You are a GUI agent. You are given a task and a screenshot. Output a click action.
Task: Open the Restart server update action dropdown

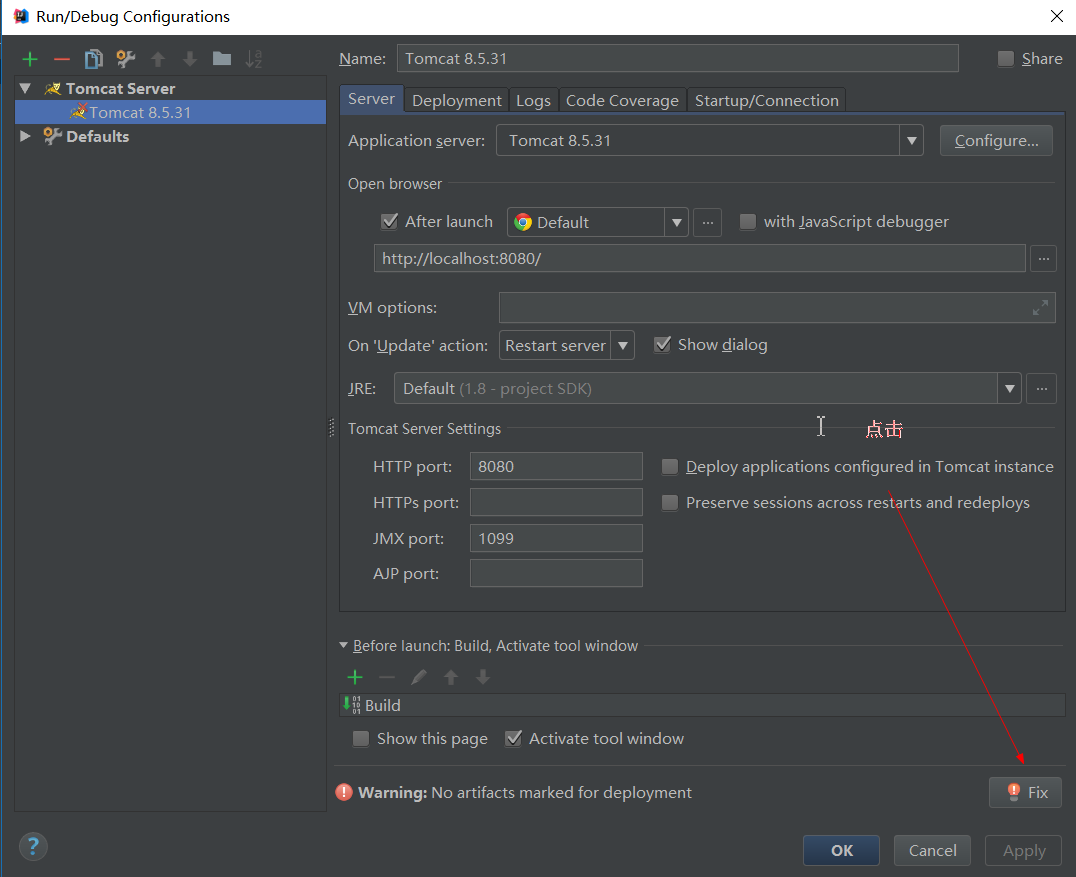tap(623, 346)
